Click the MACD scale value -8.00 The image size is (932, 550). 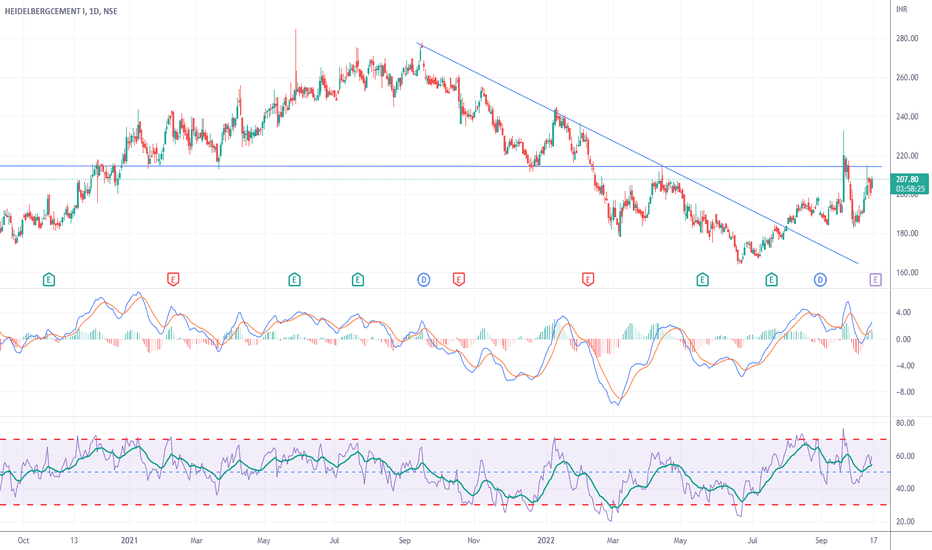point(903,392)
